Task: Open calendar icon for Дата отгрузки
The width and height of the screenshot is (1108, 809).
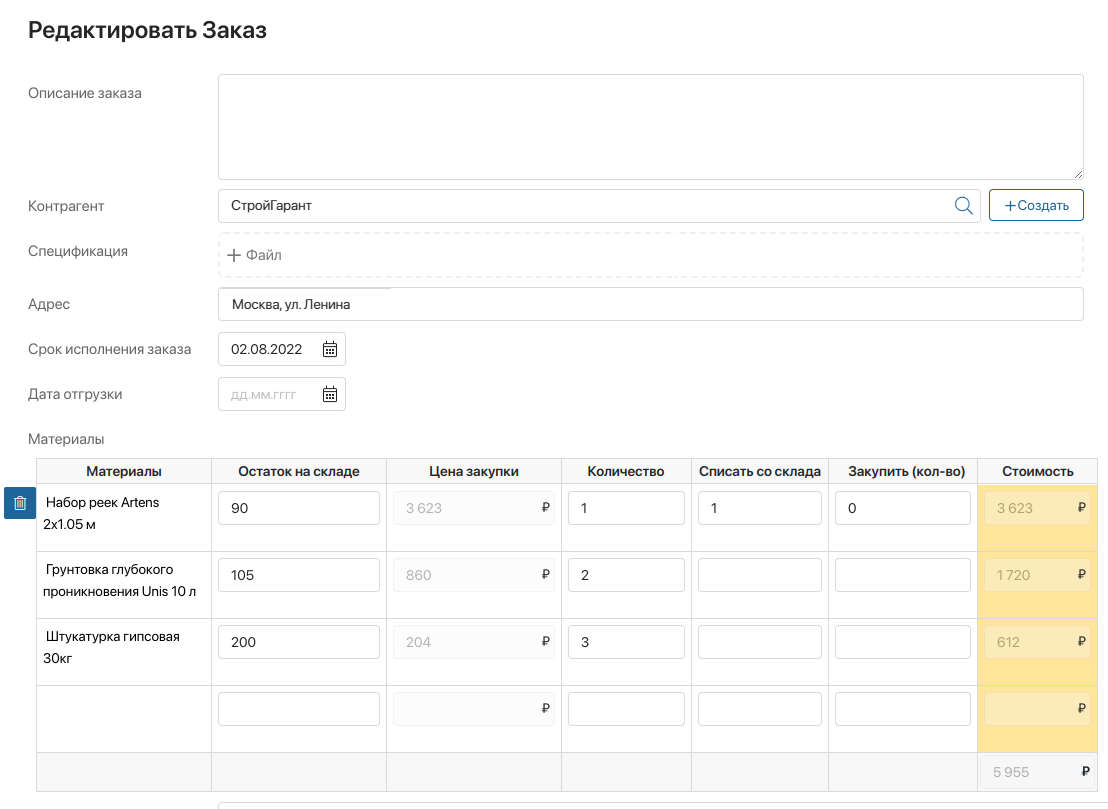Action: pyautogui.click(x=330, y=394)
